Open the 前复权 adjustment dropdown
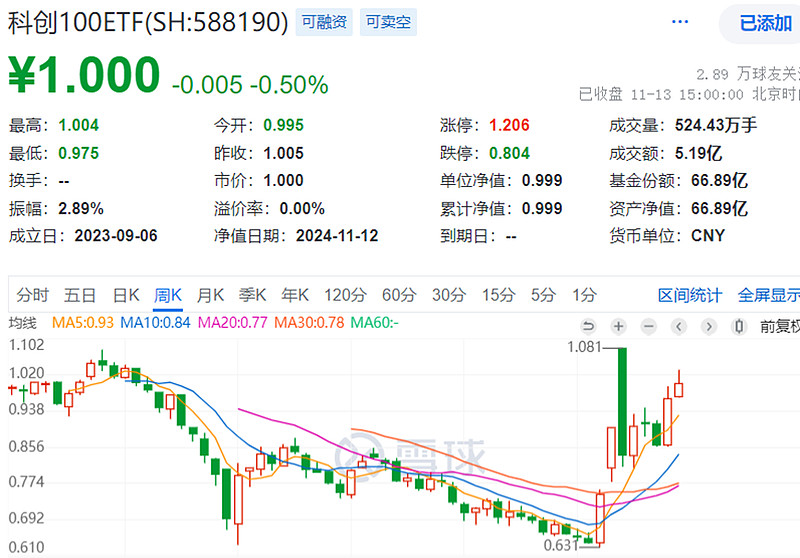 click(x=780, y=326)
